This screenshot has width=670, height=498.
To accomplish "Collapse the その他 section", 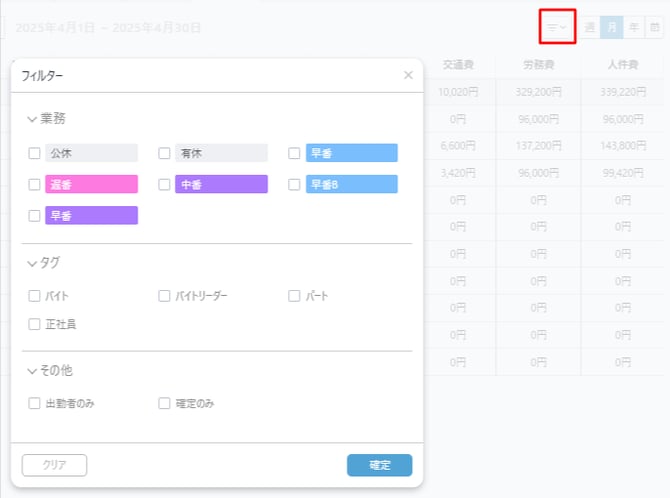I will (x=33, y=371).
